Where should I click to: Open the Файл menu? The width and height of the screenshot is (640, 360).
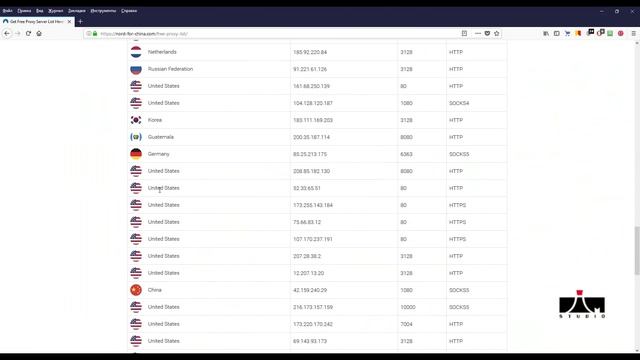pos(7,11)
